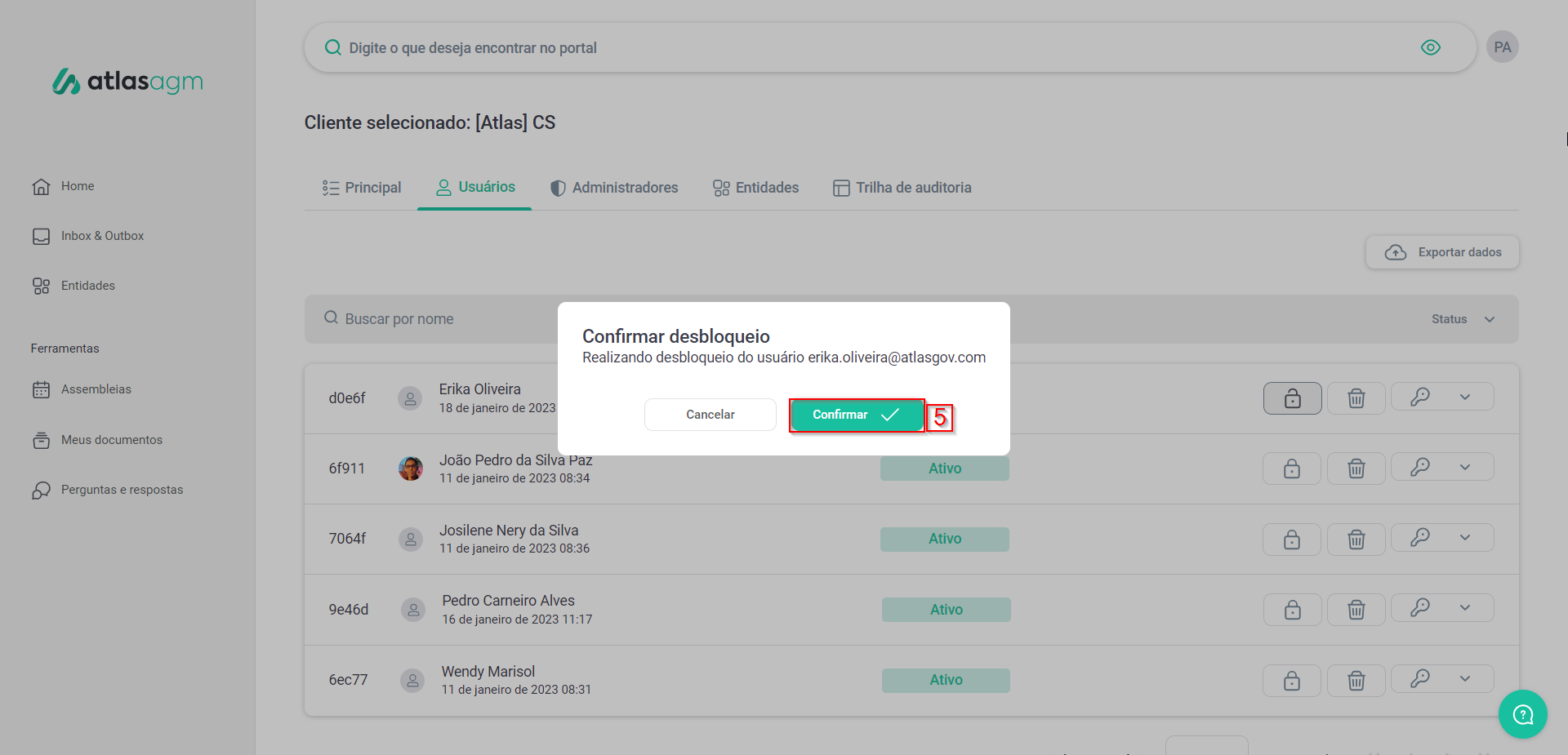Go to Home in the sidebar
This screenshot has height=755, width=1568.
click(x=77, y=186)
